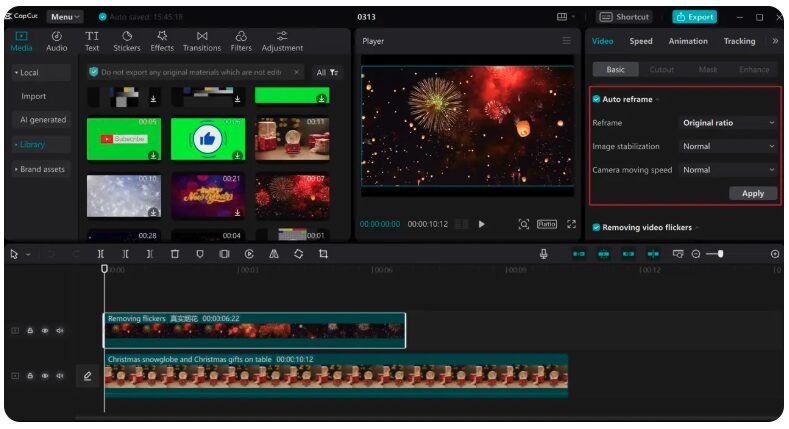Click the mirror flip icon in timeline toolbar

click(274, 254)
